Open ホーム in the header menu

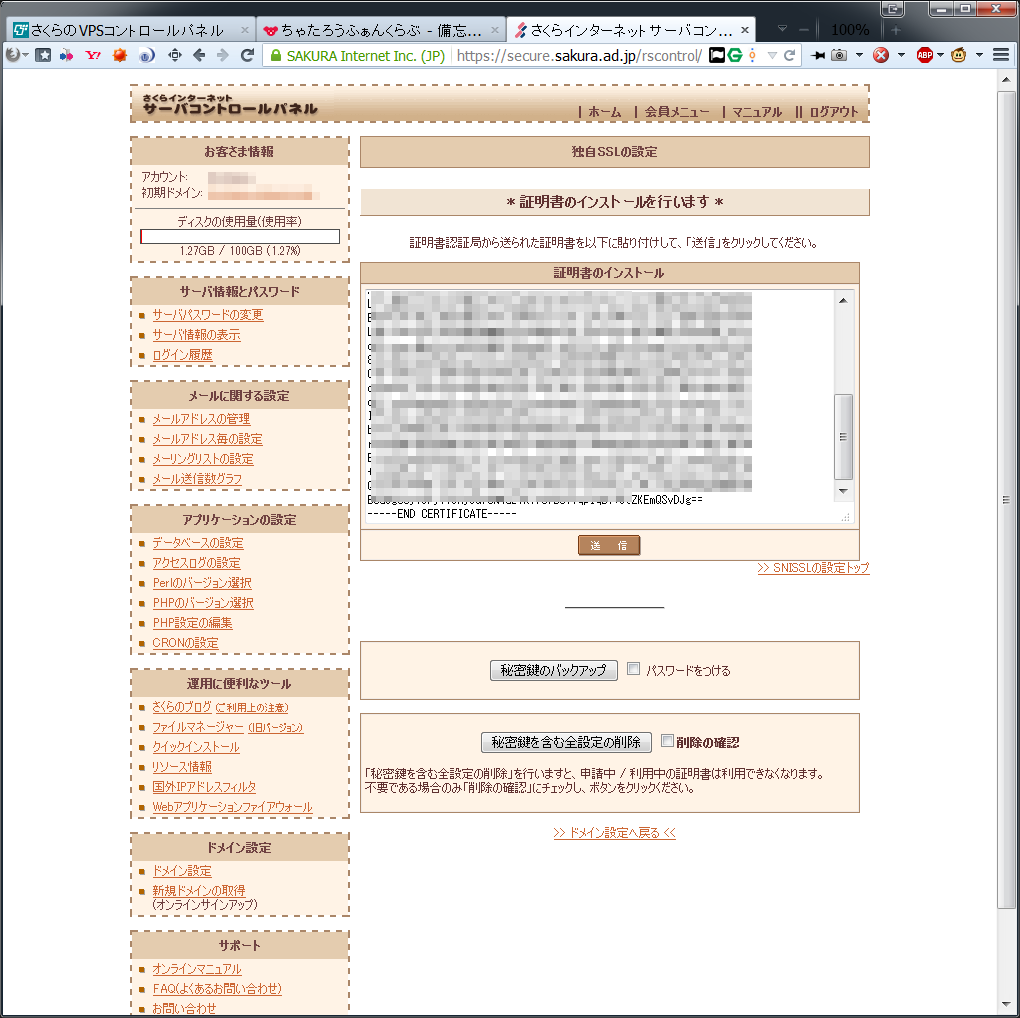(605, 112)
